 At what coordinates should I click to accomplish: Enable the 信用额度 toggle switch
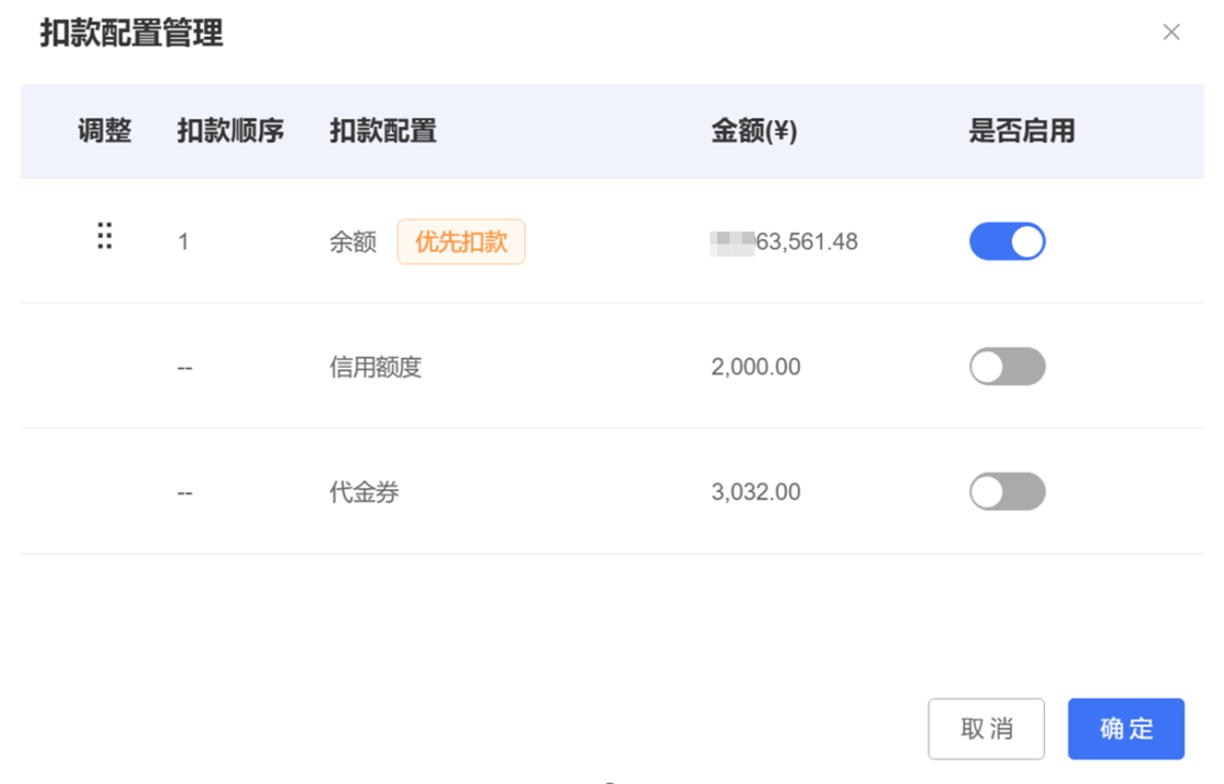(x=1007, y=367)
